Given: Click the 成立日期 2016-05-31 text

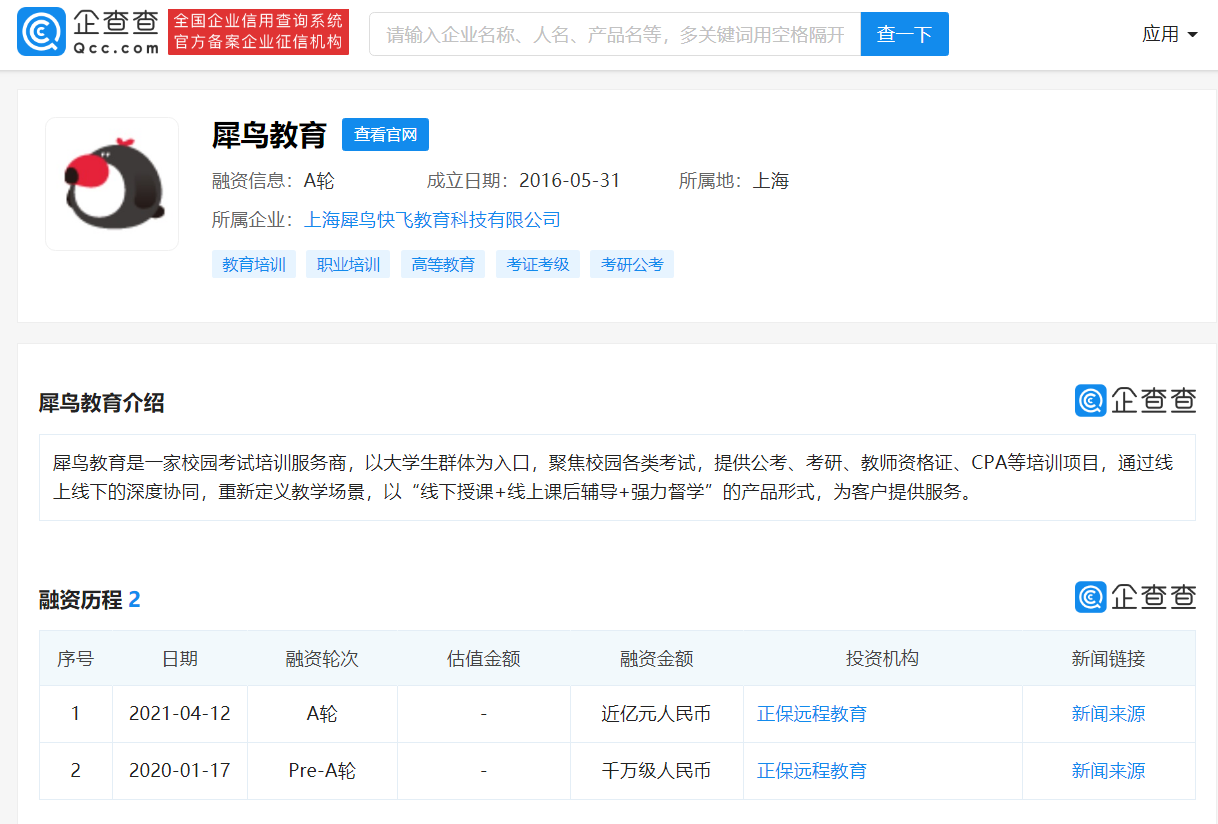Looking at the screenshot, I should tap(524, 181).
